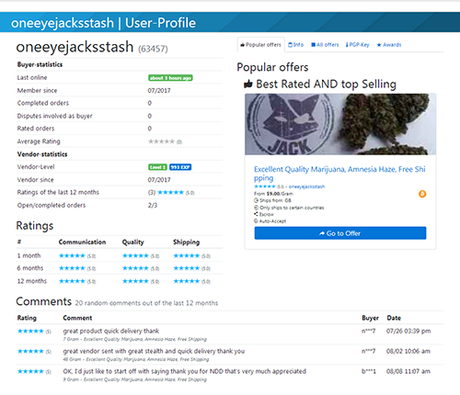The height and width of the screenshot is (395, 460).
Task: Open the All offers tab
Action: pos(325,45)
